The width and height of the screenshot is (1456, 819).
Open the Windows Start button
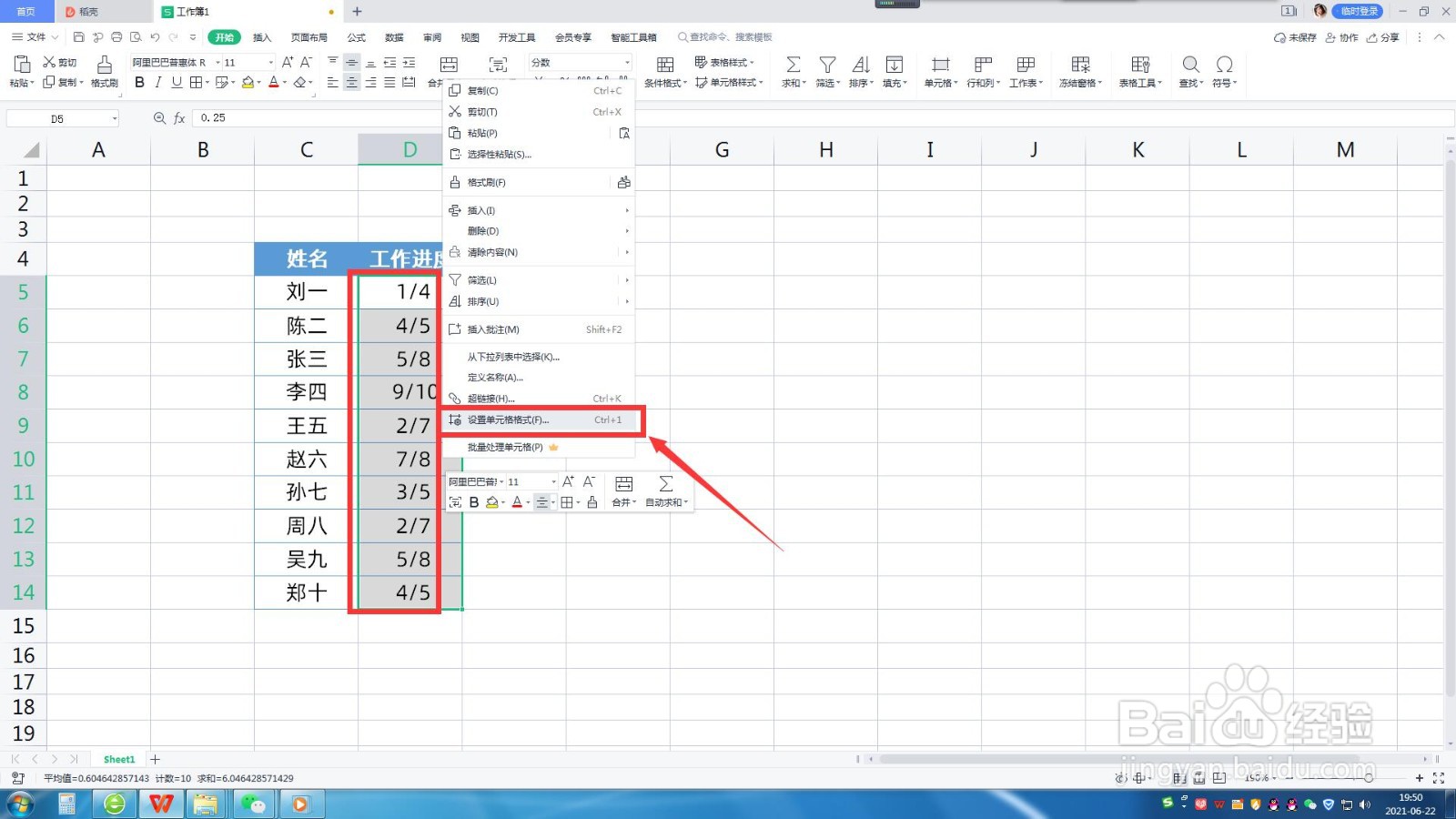[20, 804]
